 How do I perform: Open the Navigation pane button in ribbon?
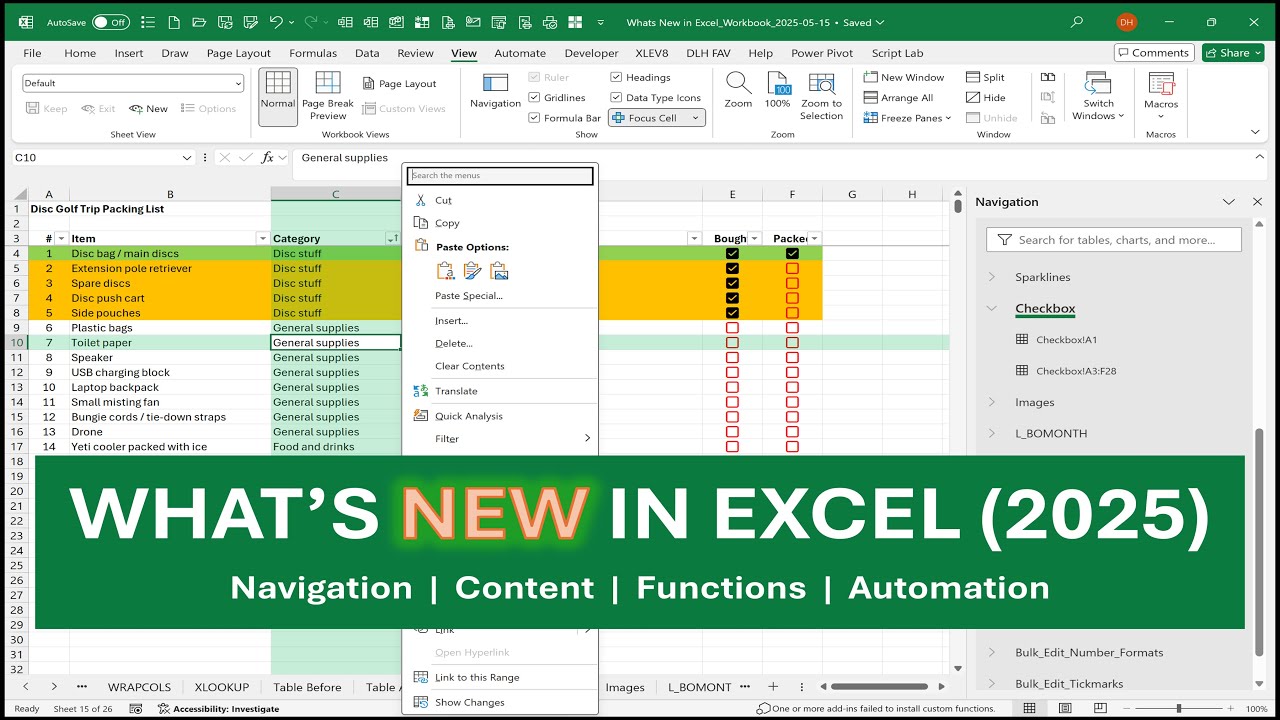[495, 92]
